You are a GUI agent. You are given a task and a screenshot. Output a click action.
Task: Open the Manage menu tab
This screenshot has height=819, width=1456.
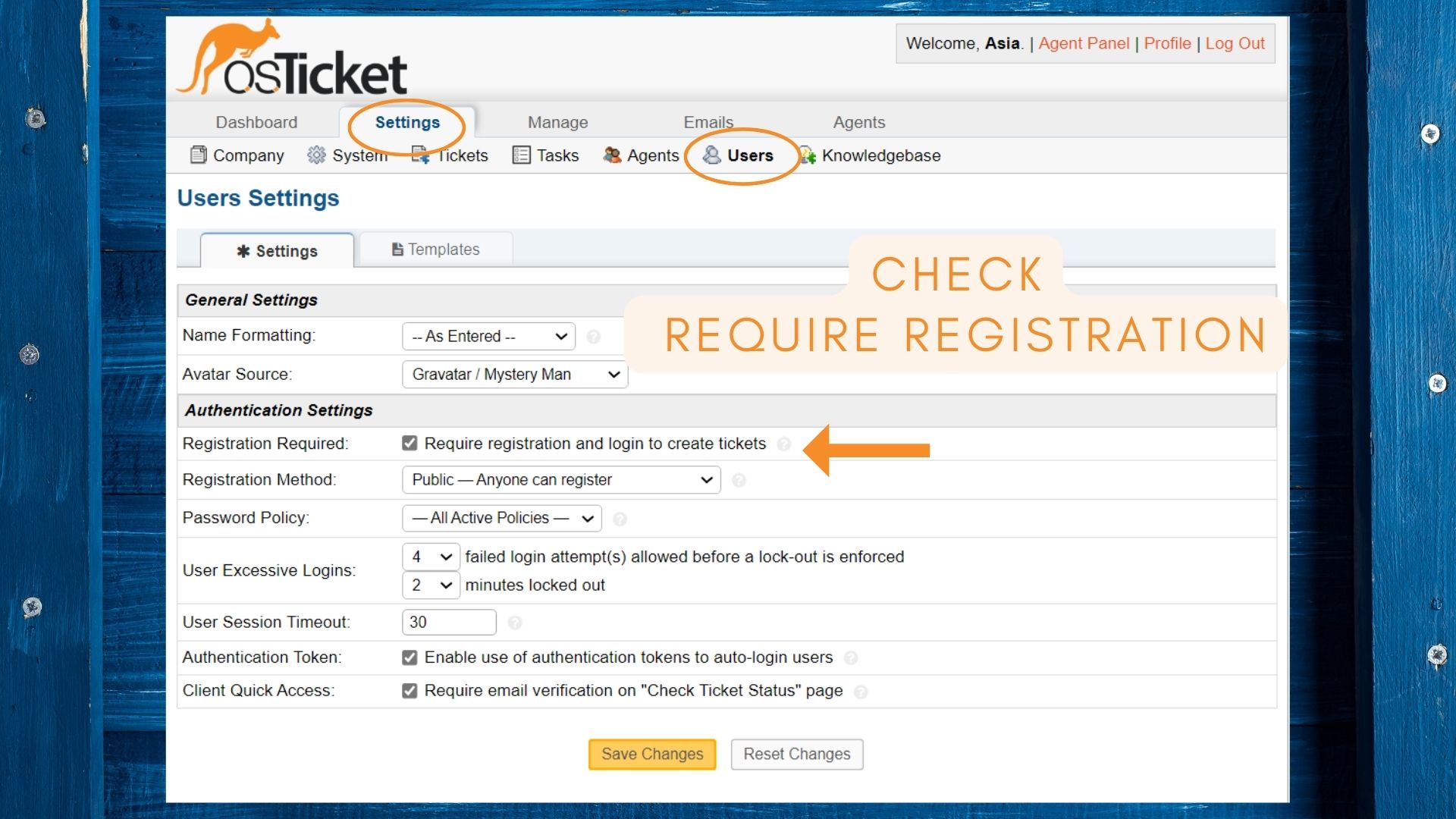[557, 122]
